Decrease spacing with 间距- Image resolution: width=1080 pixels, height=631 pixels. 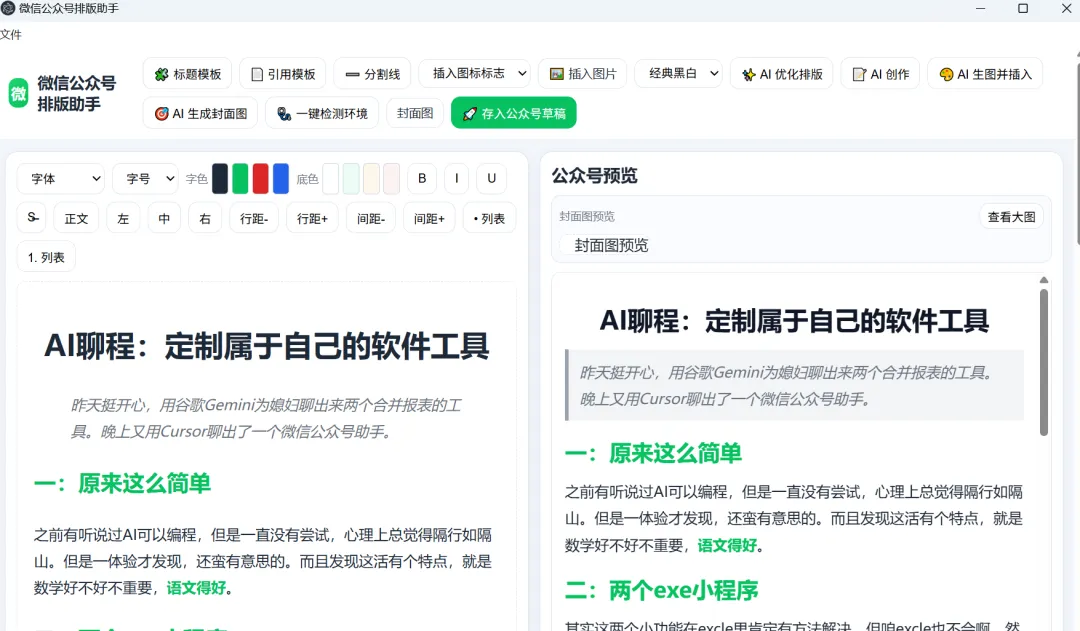point(371,218)
